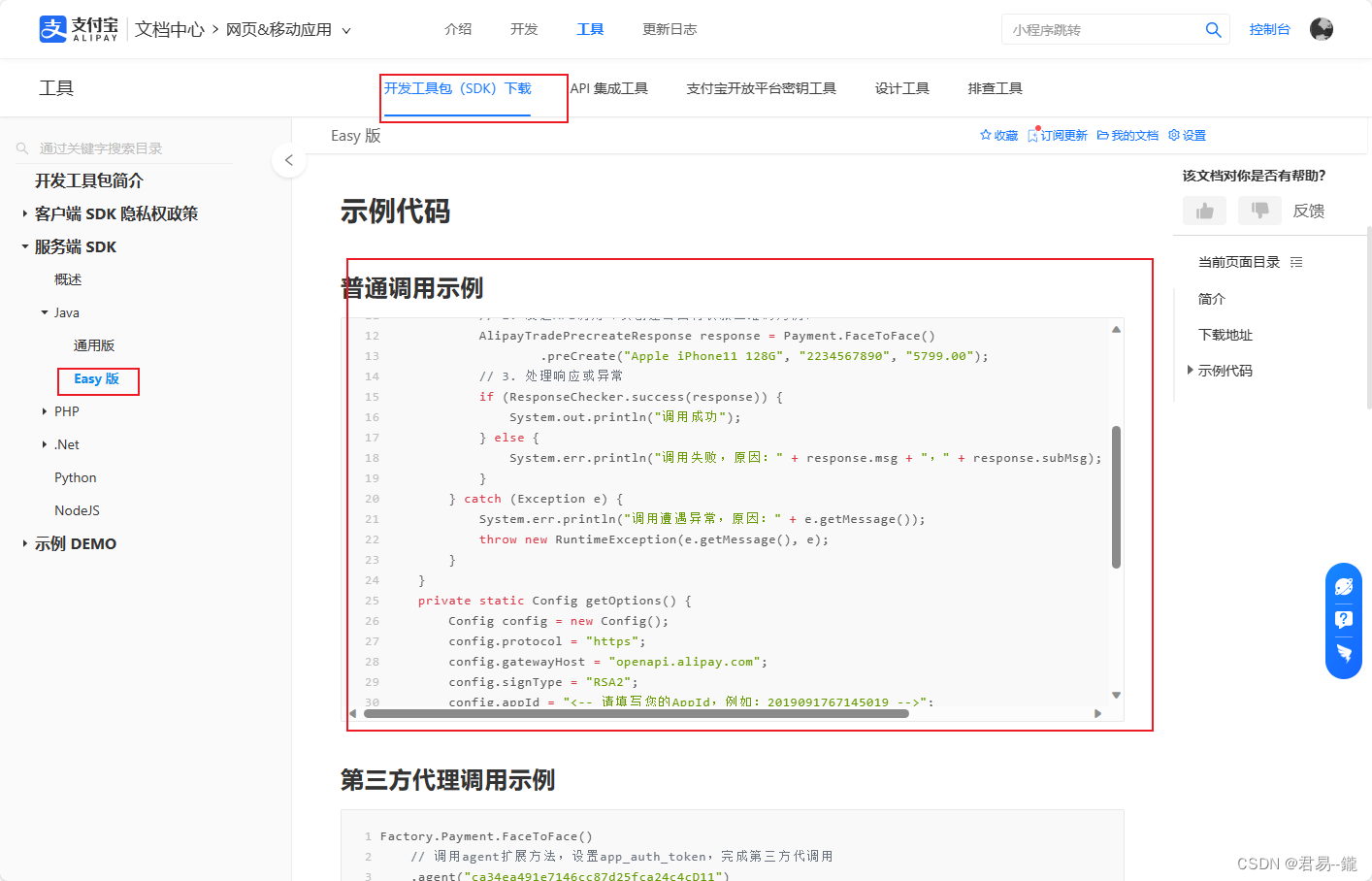Click 反馈 feedback link
Image resolution: width=1372 pixels, height=881 pixels.
[x=1309, y=211]
